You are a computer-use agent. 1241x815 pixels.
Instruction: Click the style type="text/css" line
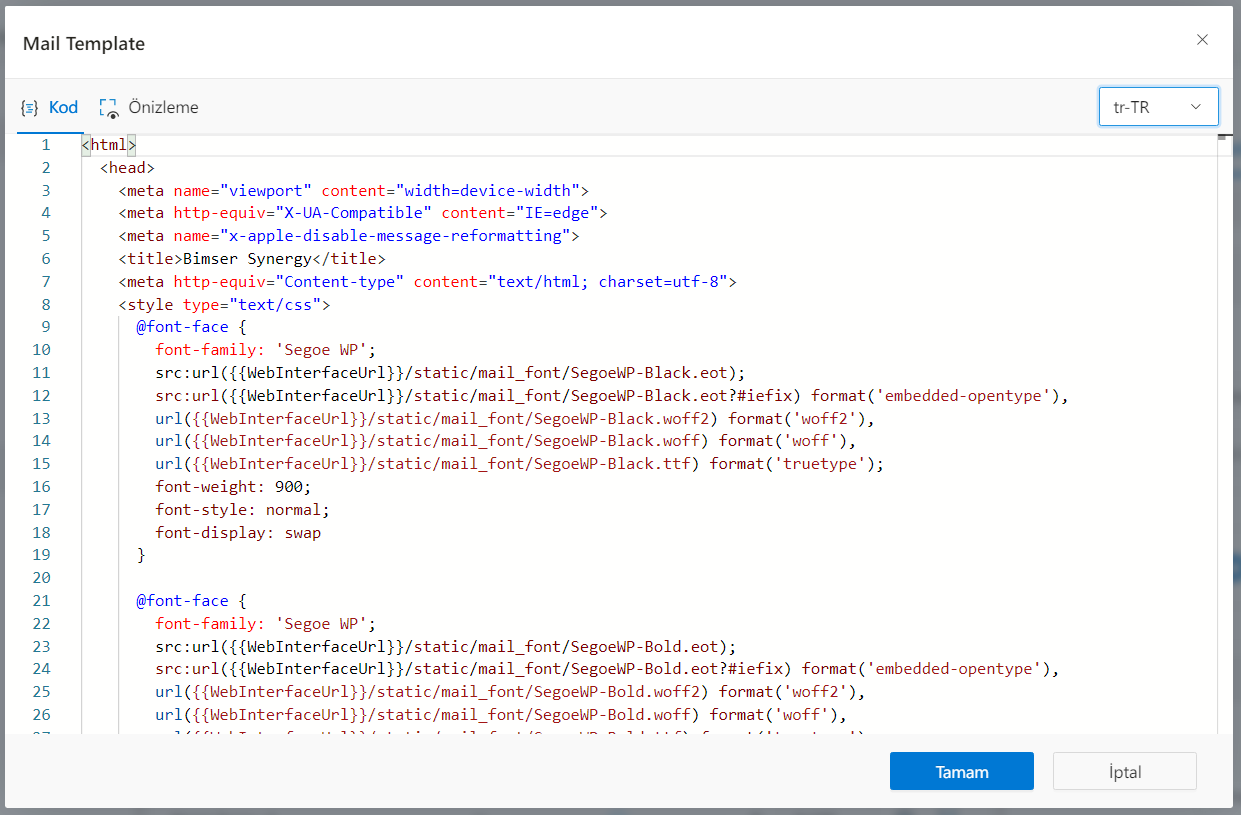coord(223,305)
